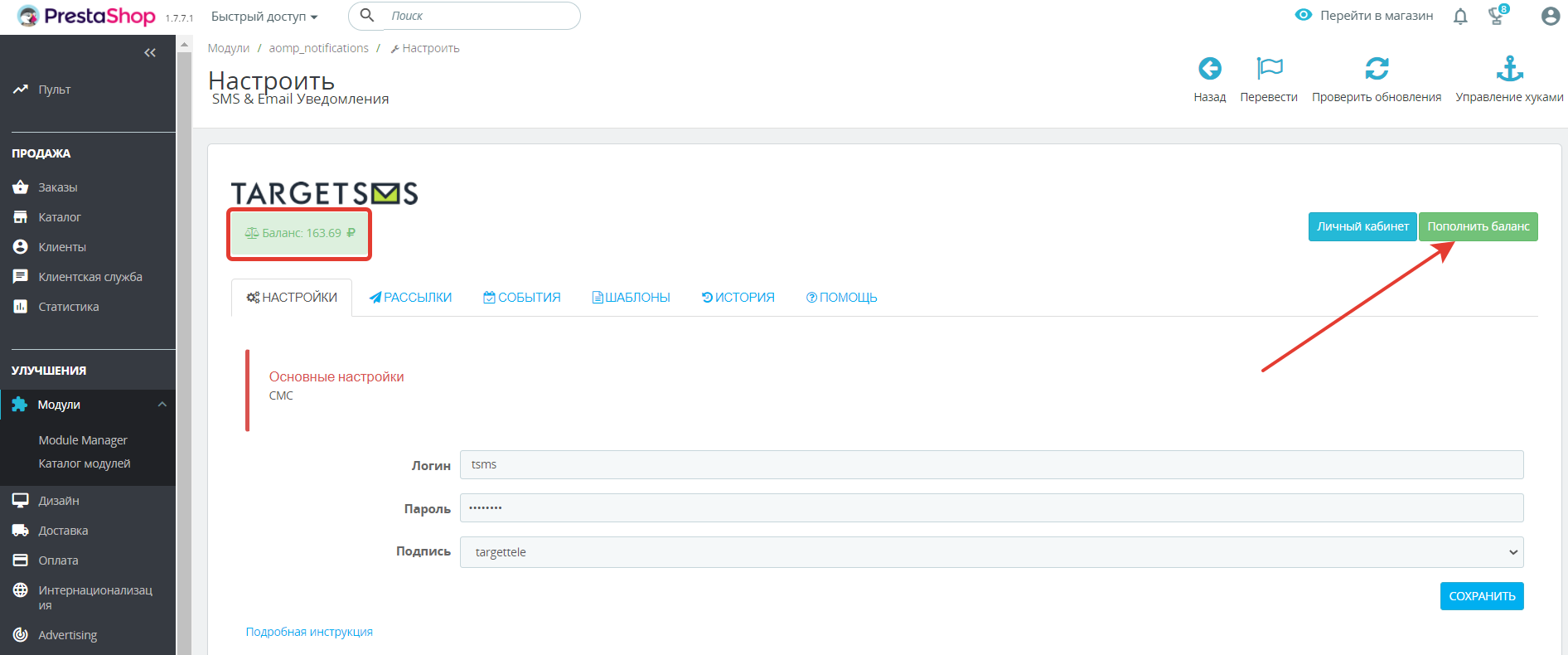This screenshot has width=1568, height=655.
Task: Open Оплата payment section
Action: pos(58,560)
